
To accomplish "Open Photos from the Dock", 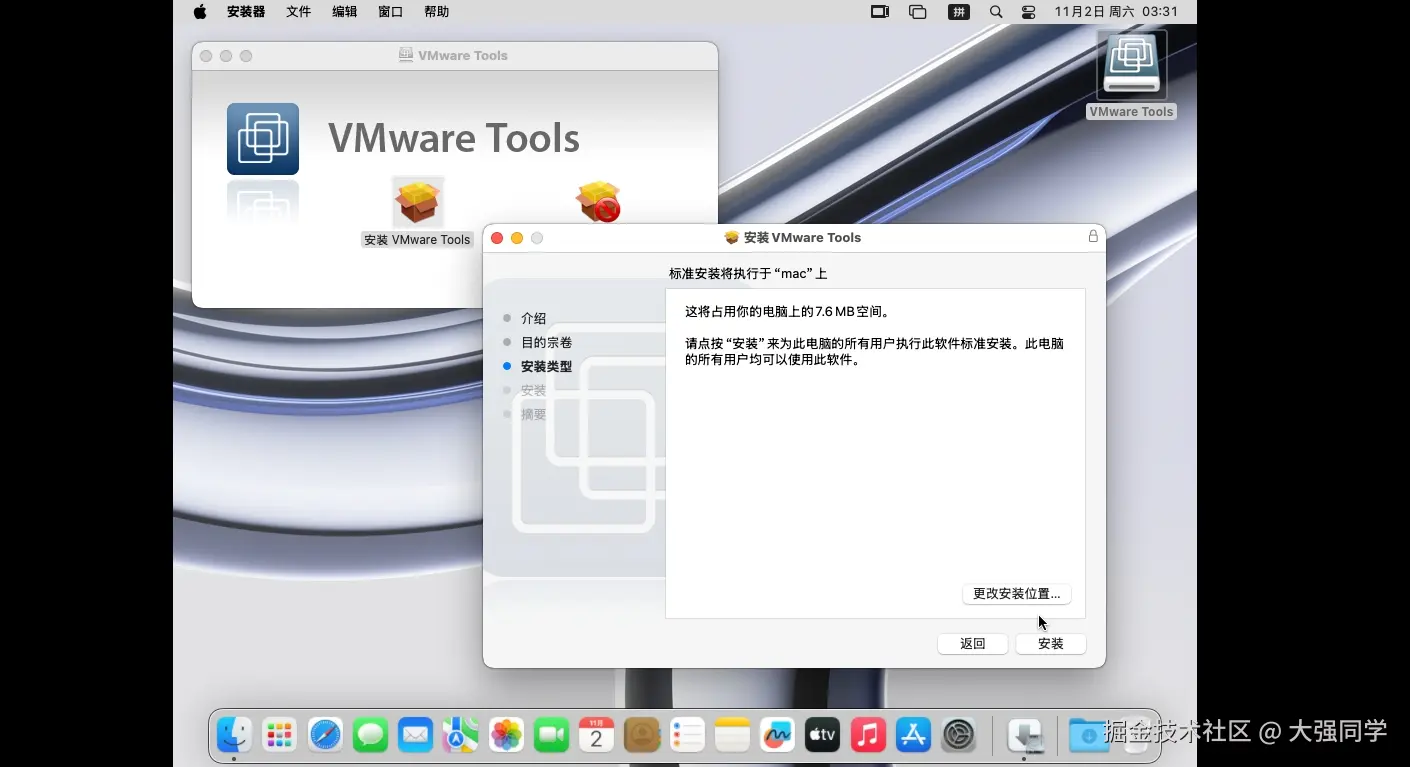I will pyautogui.click(x=507, y=735).
